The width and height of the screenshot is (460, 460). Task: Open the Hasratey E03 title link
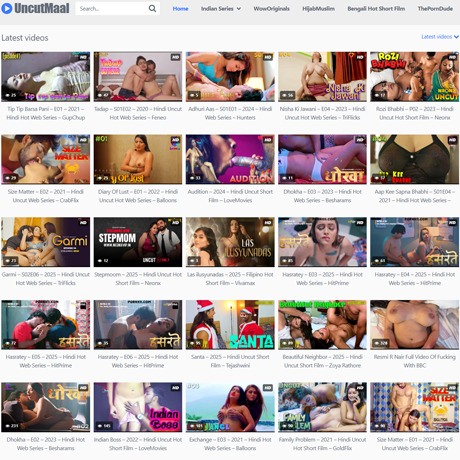coord(322,279)
